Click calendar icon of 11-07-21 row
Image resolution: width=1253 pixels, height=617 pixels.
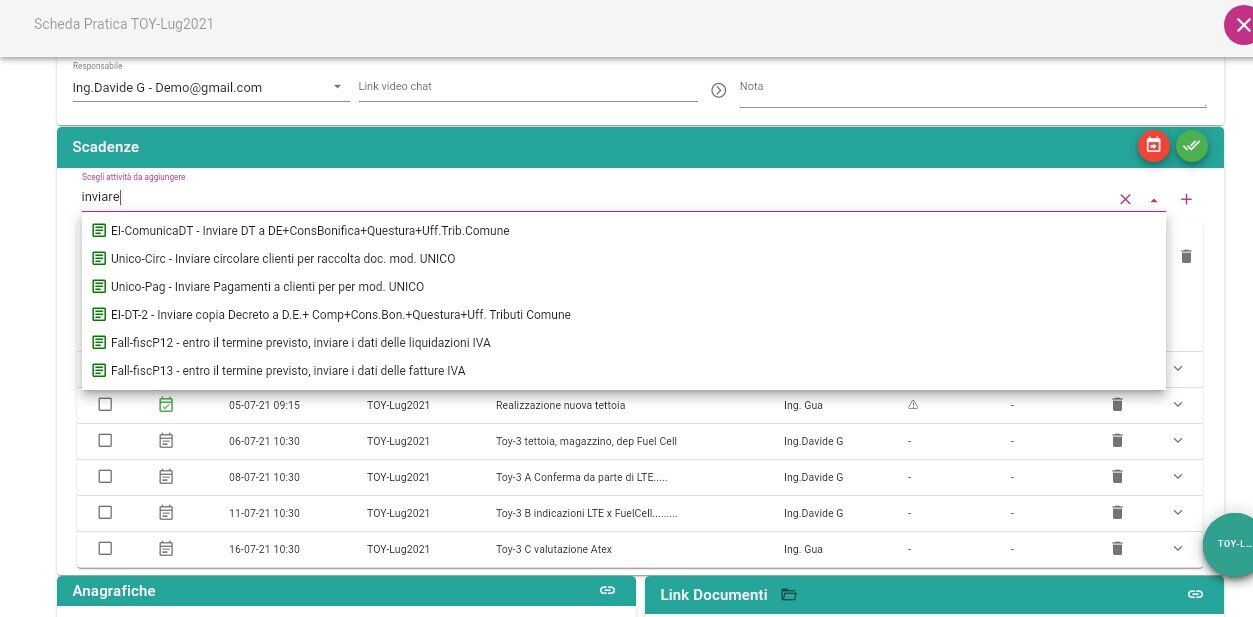166,512
